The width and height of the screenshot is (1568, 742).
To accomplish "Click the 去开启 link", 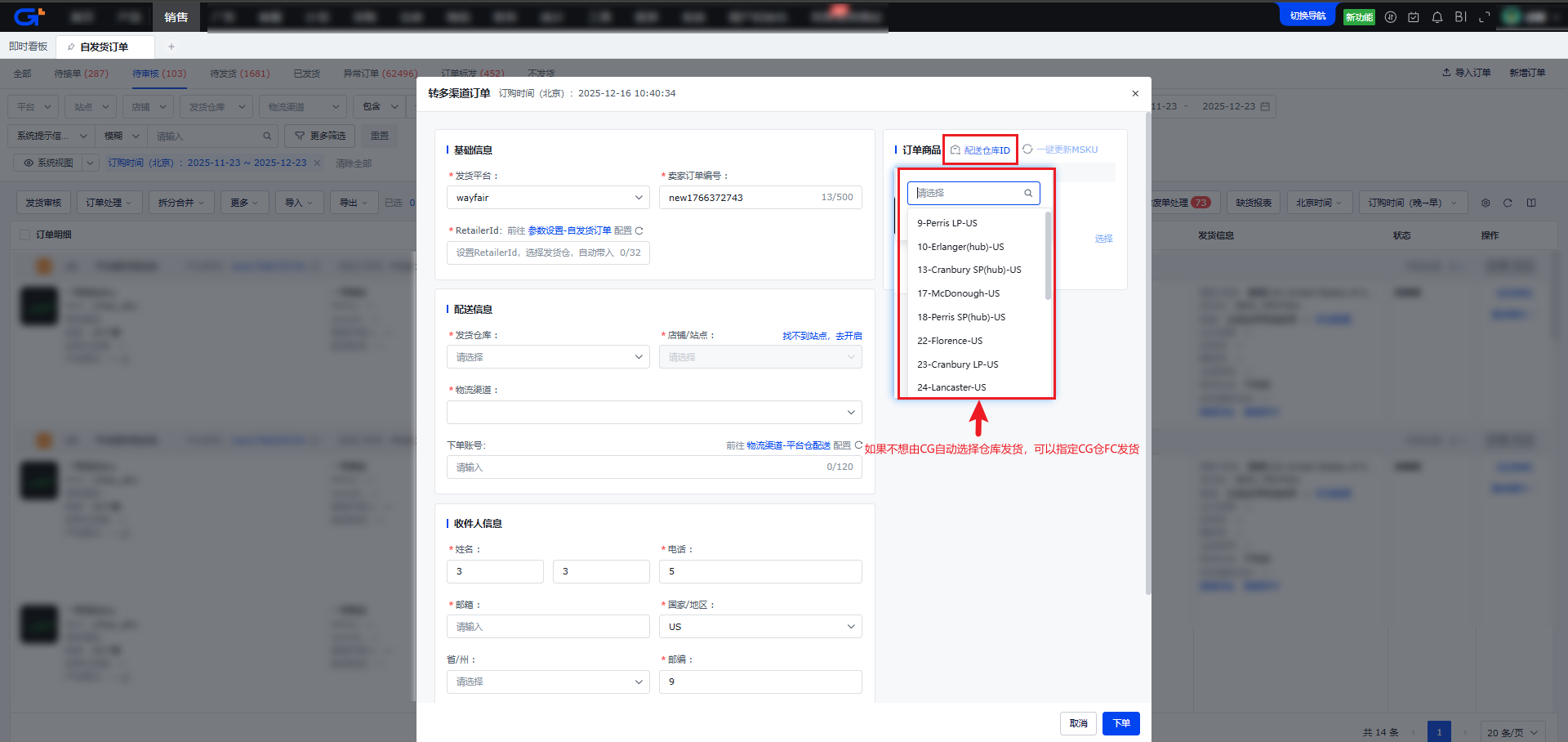I will (x=849, y=336).
